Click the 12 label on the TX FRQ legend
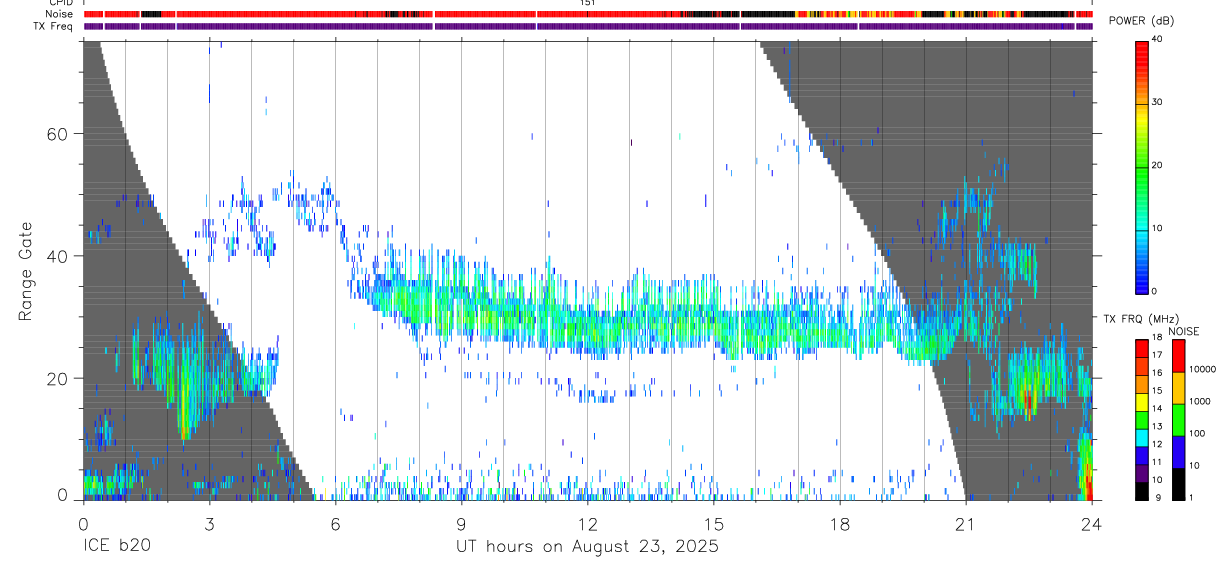This screenshot has width=1228, height=567. (x=1157, y=444)
